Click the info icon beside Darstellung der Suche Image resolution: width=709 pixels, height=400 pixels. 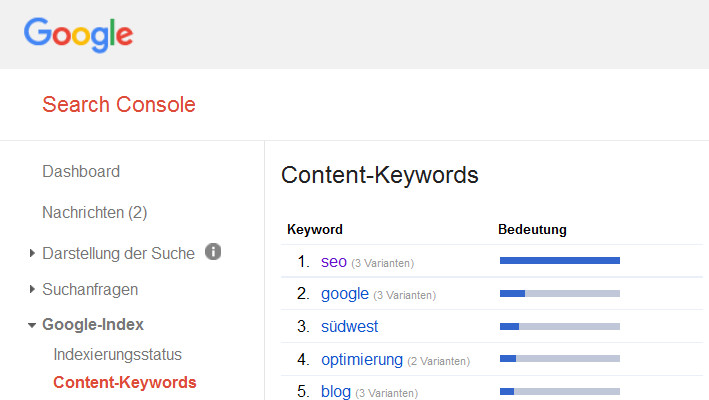coord(212,252)
